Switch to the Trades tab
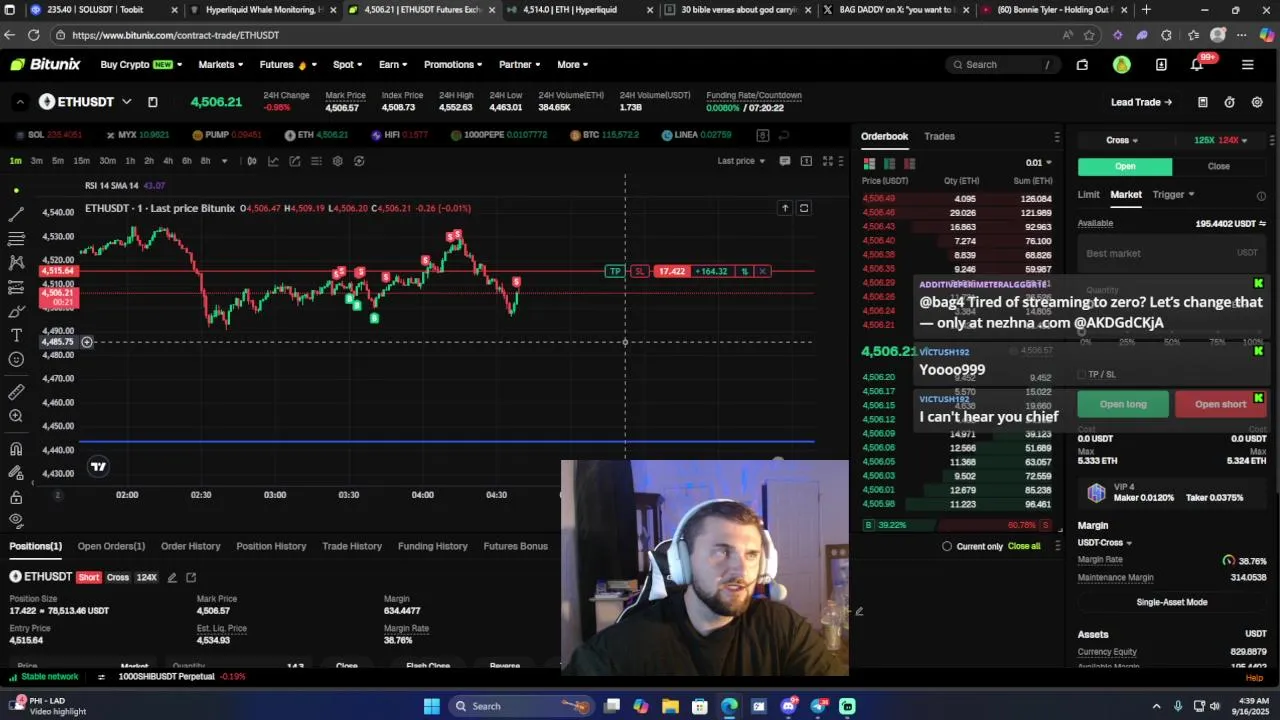 pos(939,137)
